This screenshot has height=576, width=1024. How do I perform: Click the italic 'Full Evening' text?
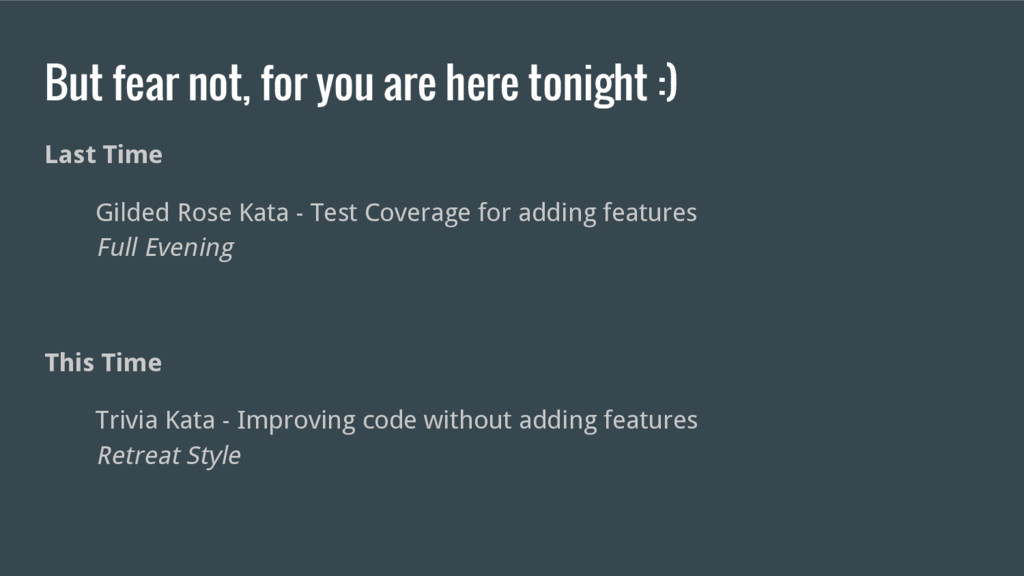point(165,248)
